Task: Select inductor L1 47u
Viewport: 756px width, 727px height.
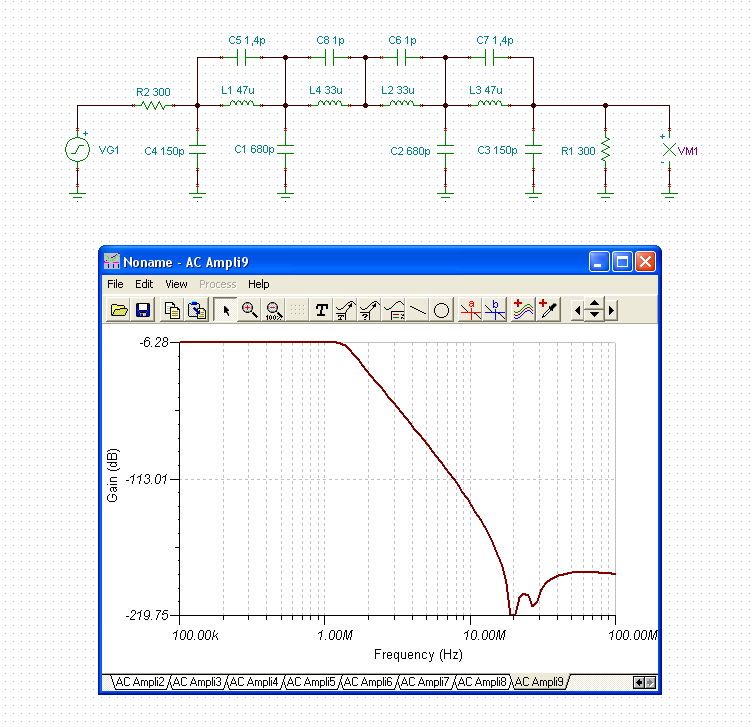Action: tap(242, 103)
